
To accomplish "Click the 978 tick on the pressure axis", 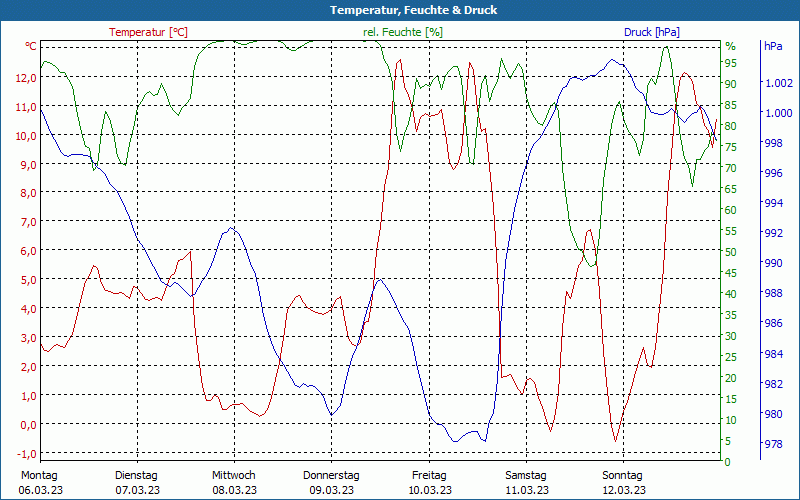I will 773,444.
